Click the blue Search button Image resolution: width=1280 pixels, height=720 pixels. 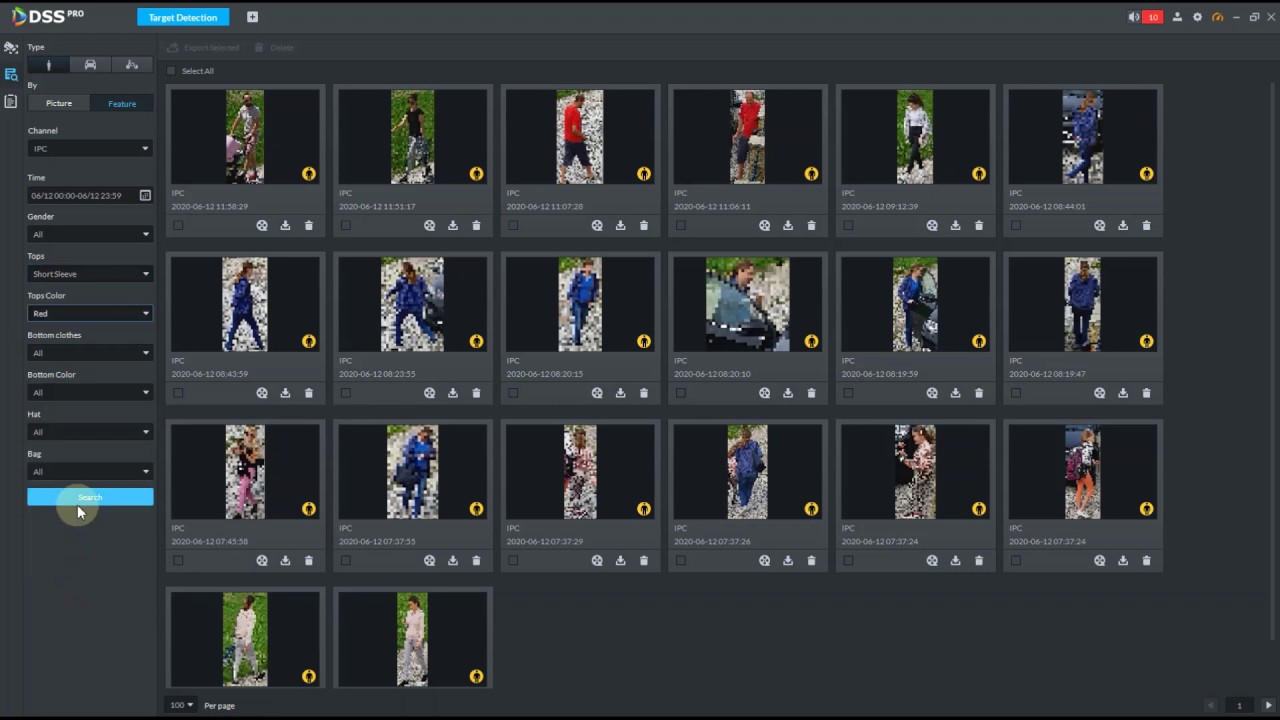coord(90,497)
